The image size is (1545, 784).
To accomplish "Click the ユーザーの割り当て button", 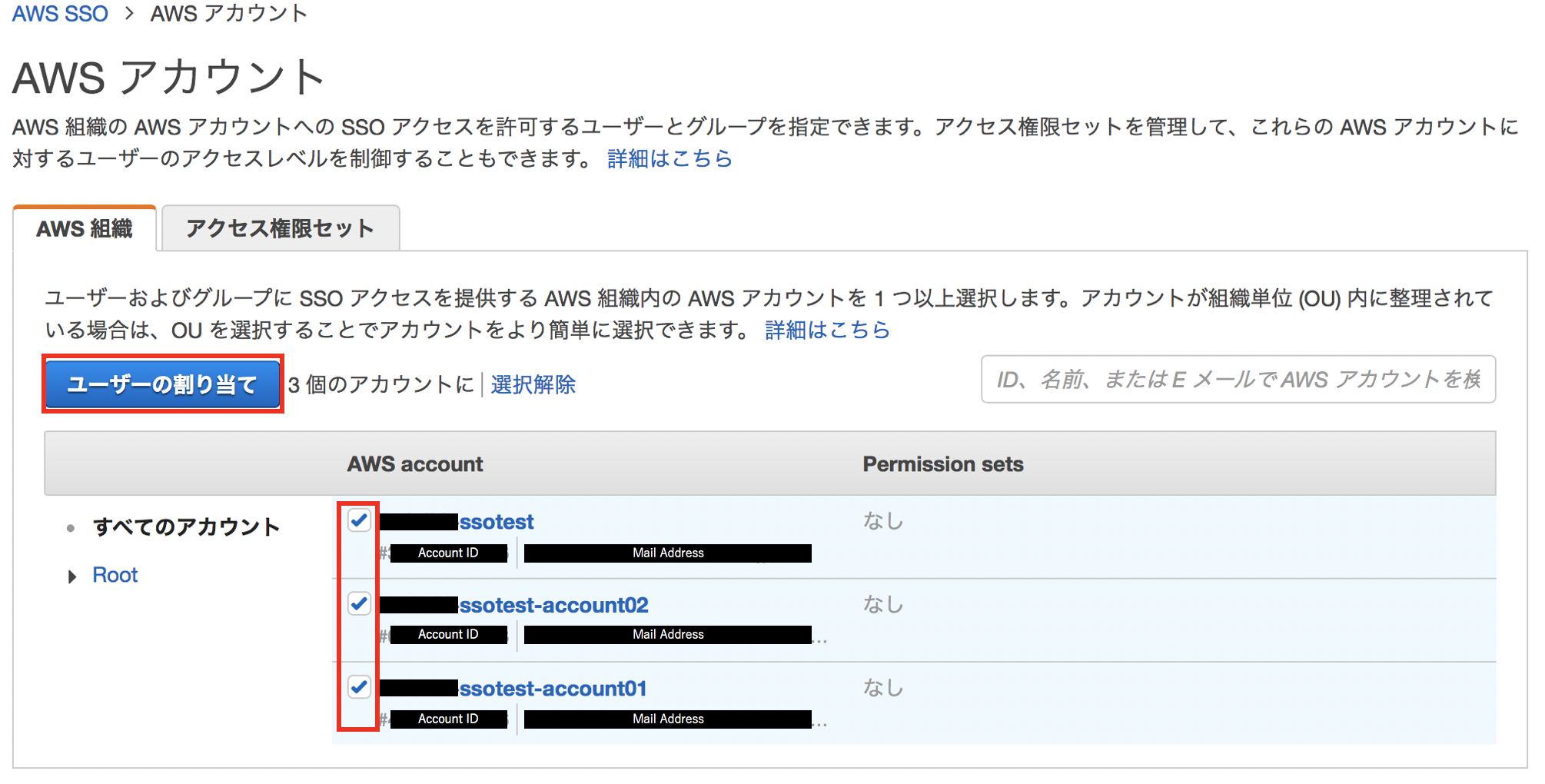I will click(x=162, y=384).
